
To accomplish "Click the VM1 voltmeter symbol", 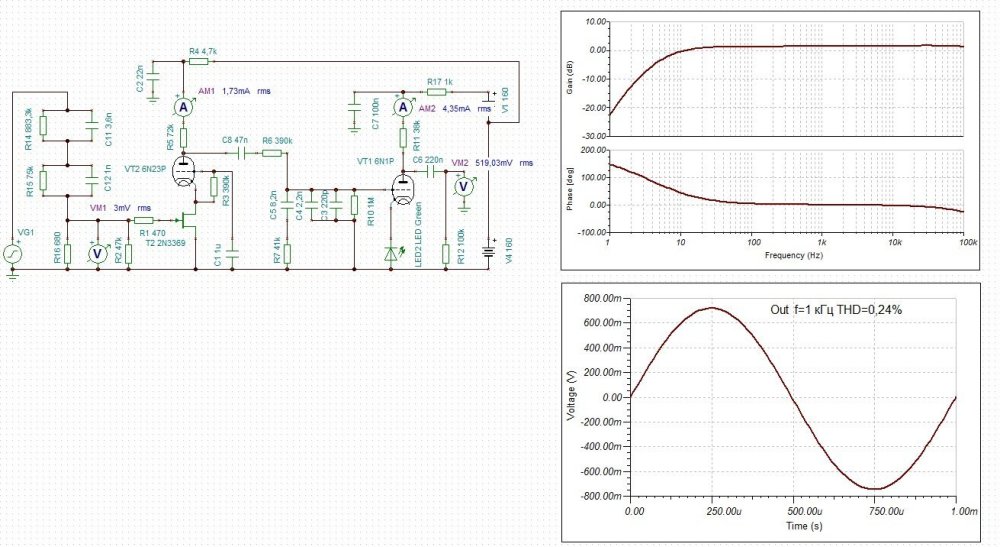I will click(x=97, y=254).
